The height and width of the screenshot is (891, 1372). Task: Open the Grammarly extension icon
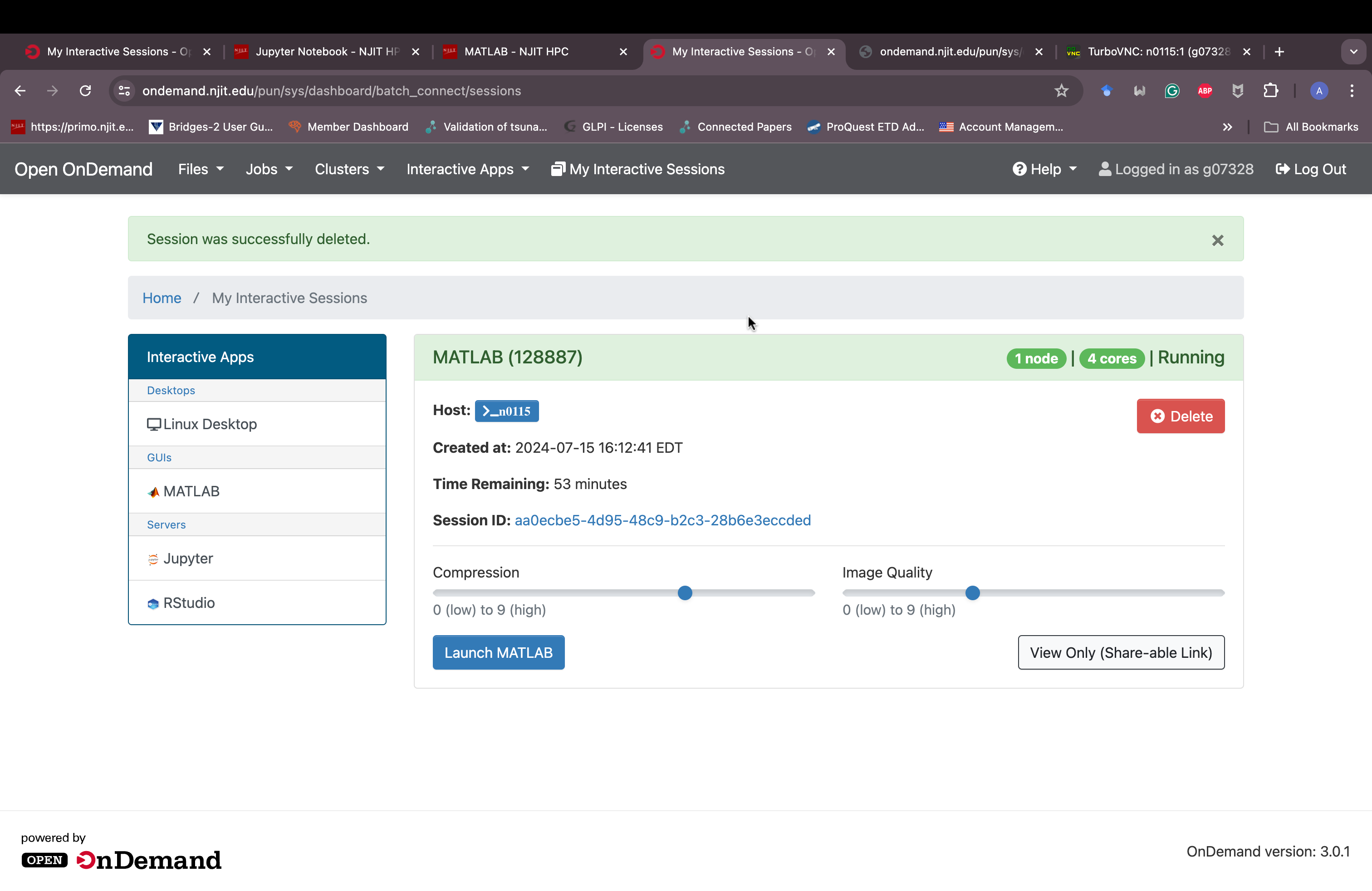click(1172, 90)
